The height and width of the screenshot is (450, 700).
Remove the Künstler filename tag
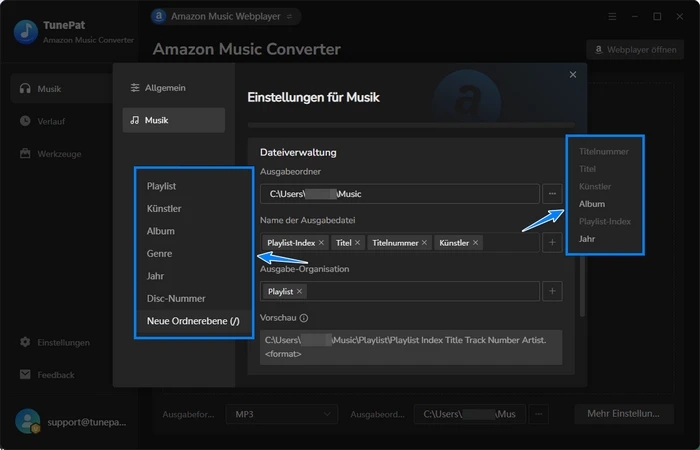pos(475,243)
